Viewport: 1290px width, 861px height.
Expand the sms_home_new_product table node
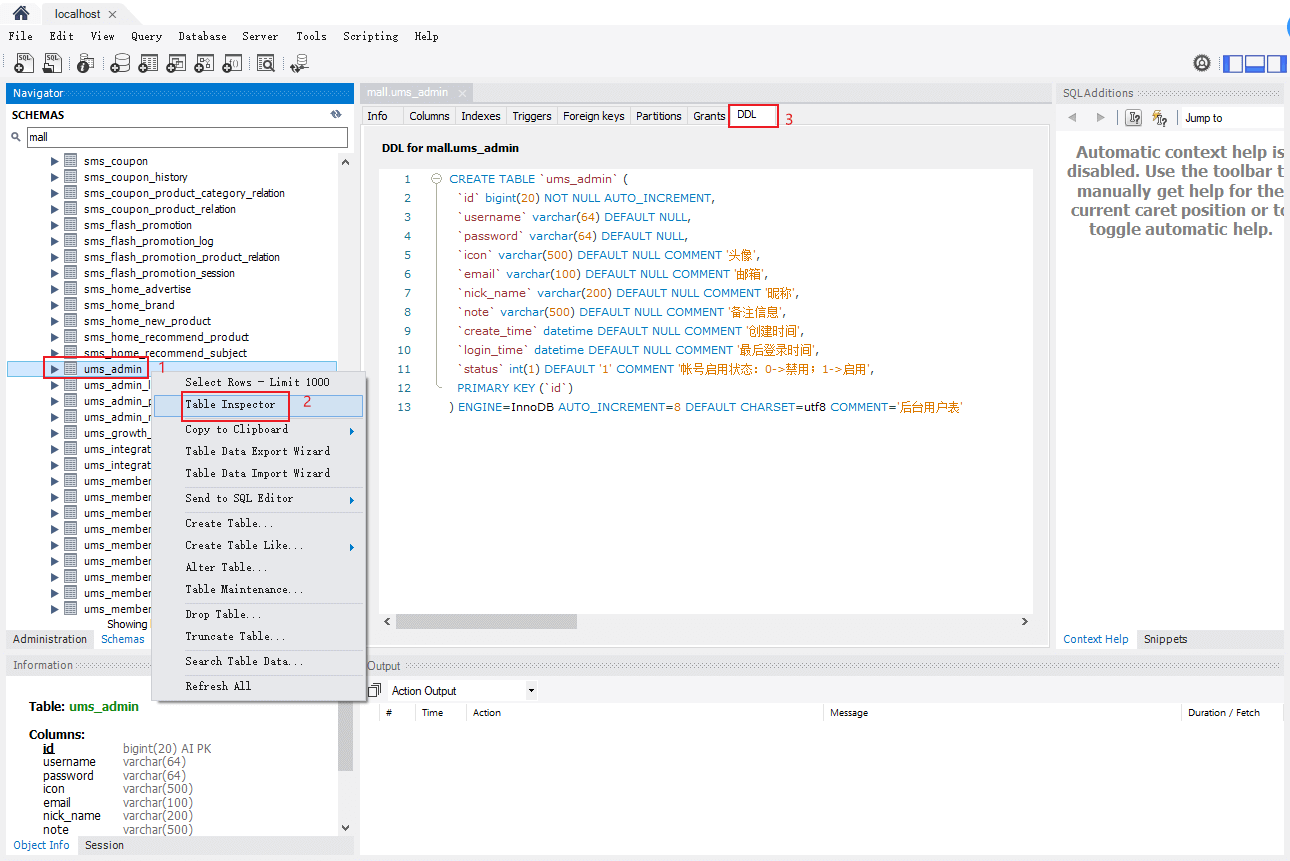pos(55,321)
